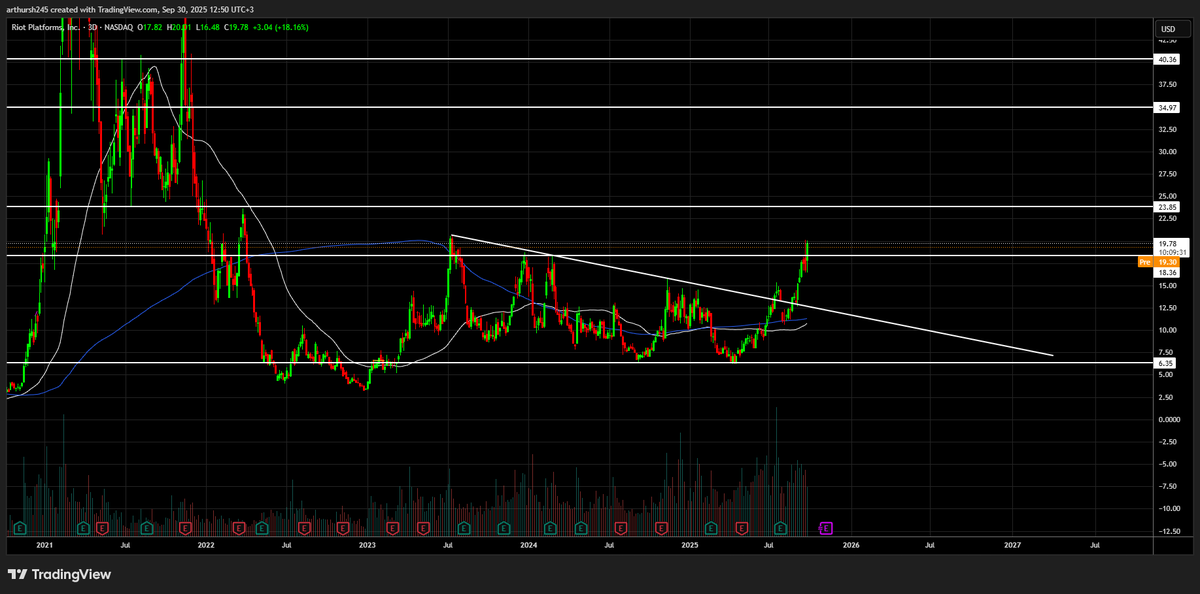Click the TradingView logo
Screen dimensions: 1200x594
[59, 574]
